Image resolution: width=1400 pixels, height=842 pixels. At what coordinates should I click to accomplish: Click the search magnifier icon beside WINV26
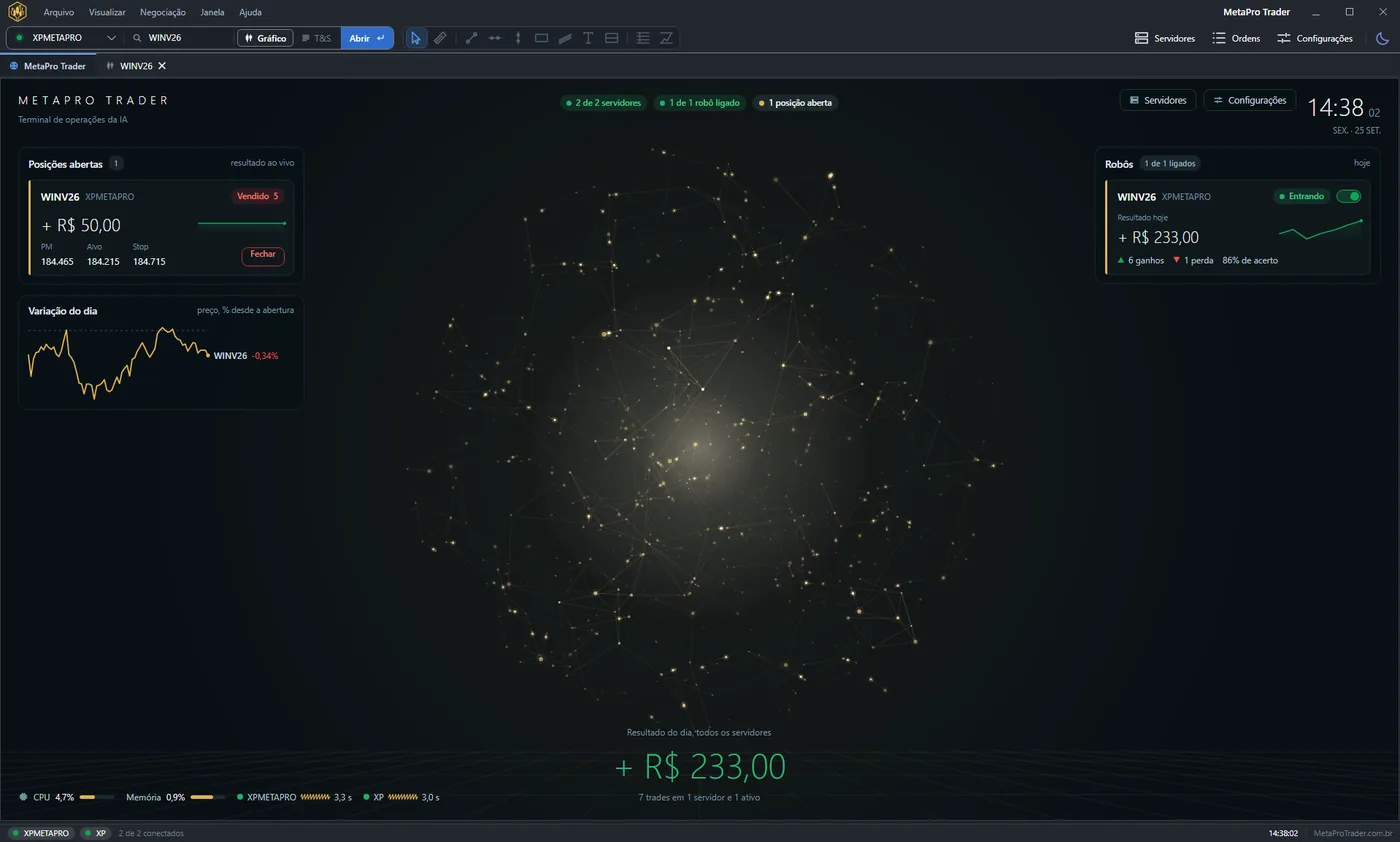click(137, 38)
